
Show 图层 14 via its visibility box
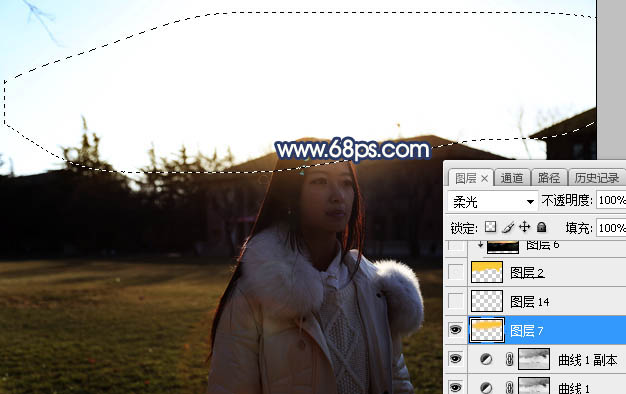point(456,301)
